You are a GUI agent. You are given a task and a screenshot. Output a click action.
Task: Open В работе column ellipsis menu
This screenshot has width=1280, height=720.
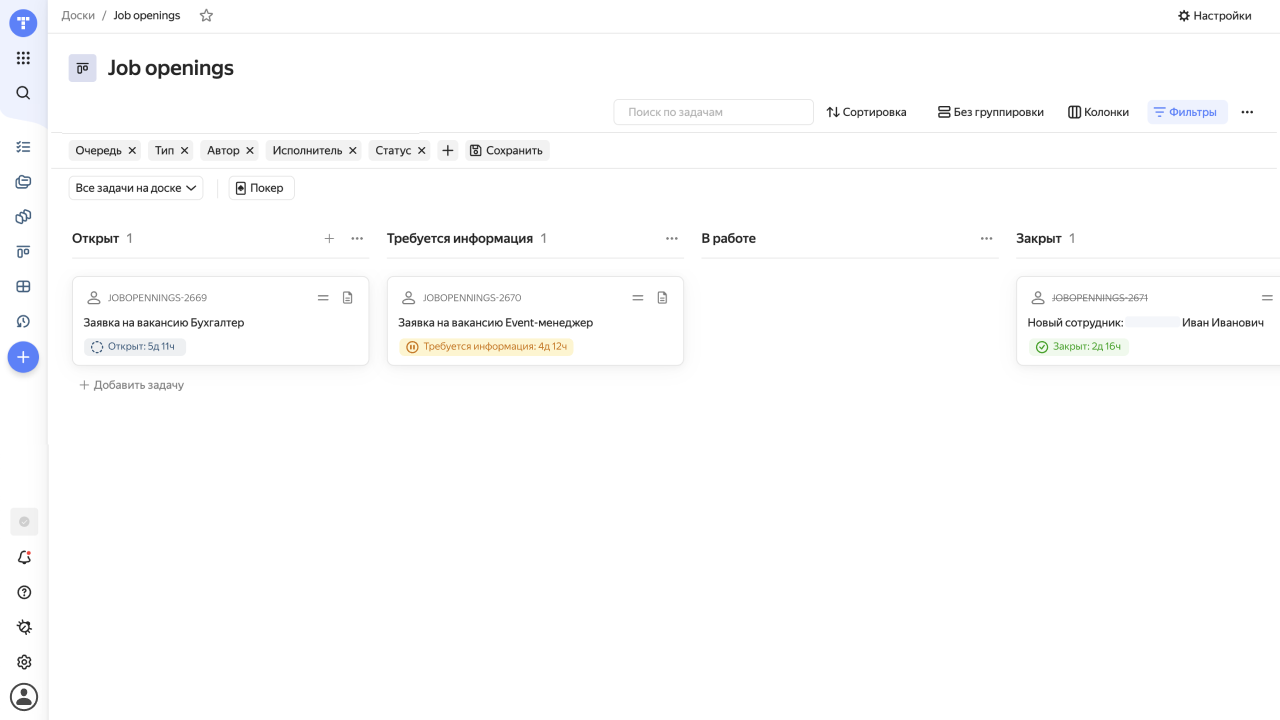tap(987, 238)
